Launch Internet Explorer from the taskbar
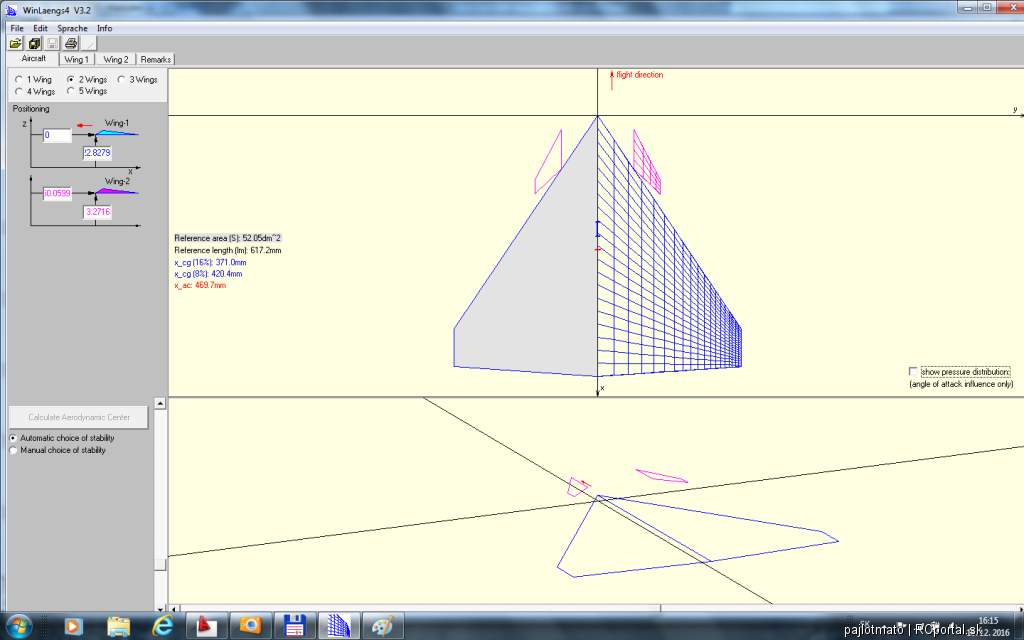Viewport: 1024px width, 640px height. tap(163, 626)
